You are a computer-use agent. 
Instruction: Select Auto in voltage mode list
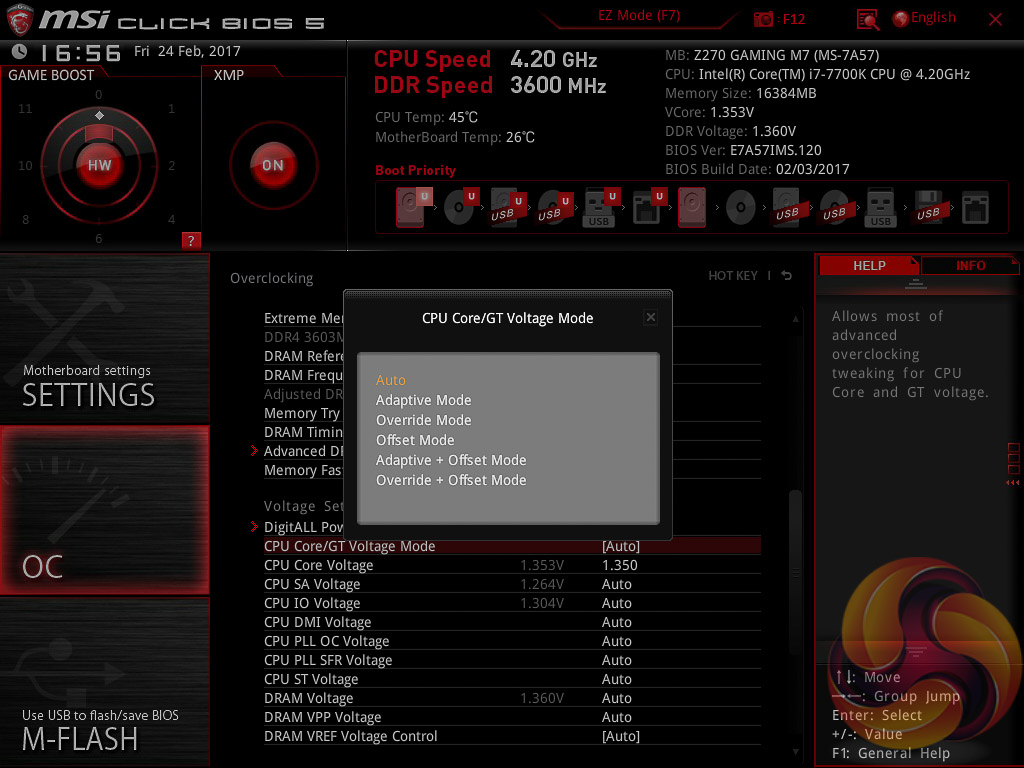pos(391,380)
